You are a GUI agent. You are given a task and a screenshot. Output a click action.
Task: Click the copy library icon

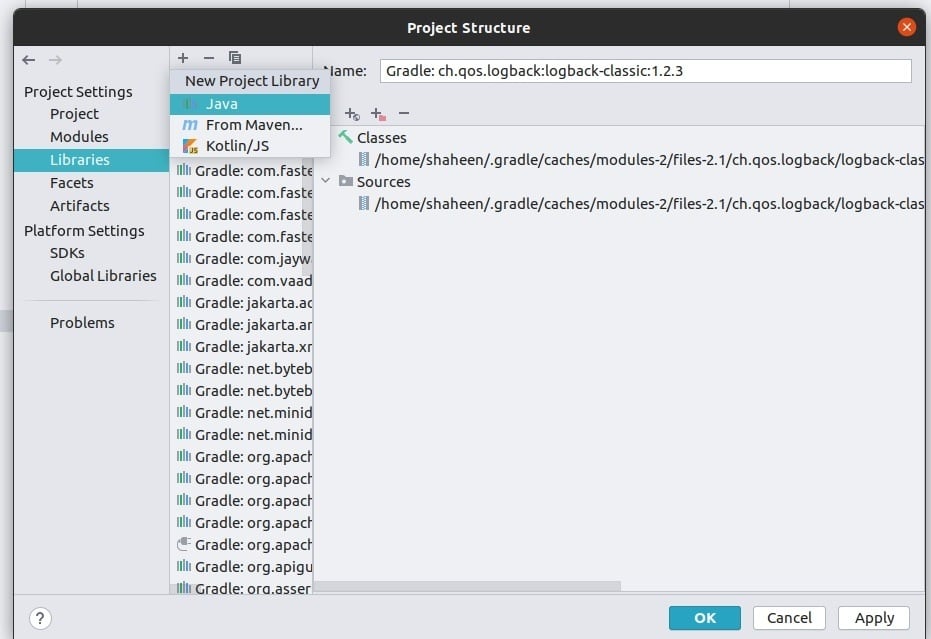235,58
